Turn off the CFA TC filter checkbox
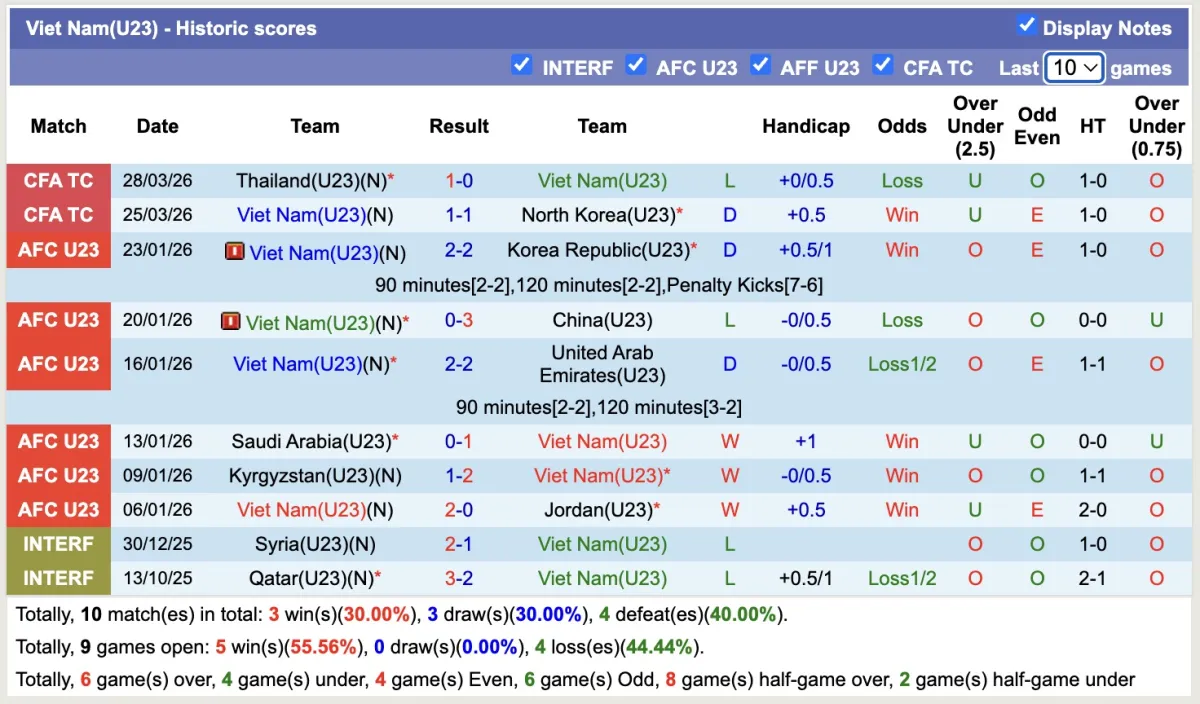 tap(882, 65)
